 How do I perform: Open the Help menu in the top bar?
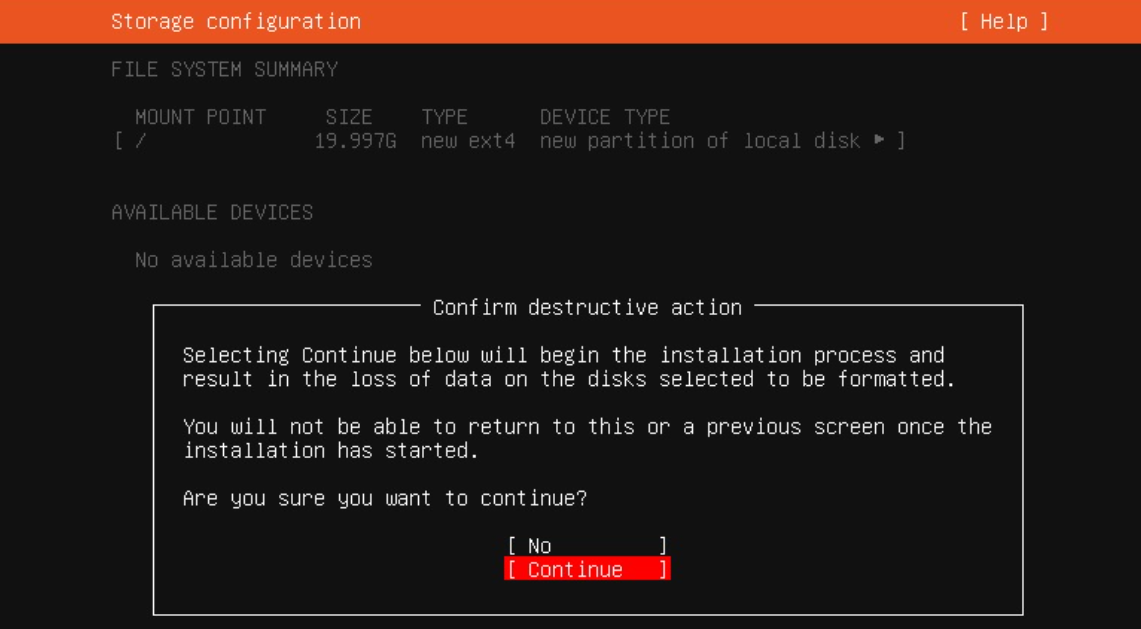(1004, 18)
